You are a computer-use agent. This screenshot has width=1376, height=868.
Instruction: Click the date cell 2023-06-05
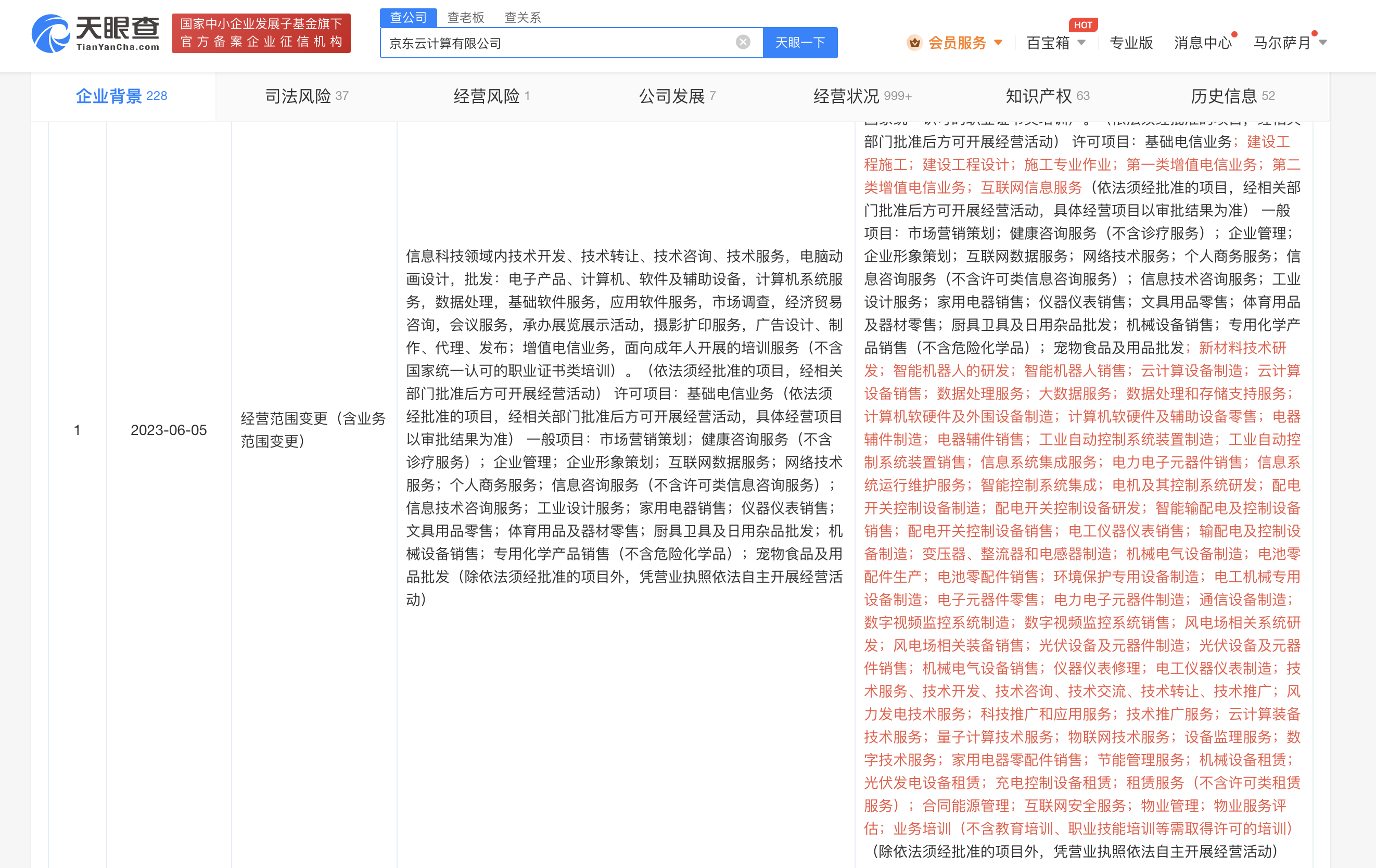[x=169, y=430]
